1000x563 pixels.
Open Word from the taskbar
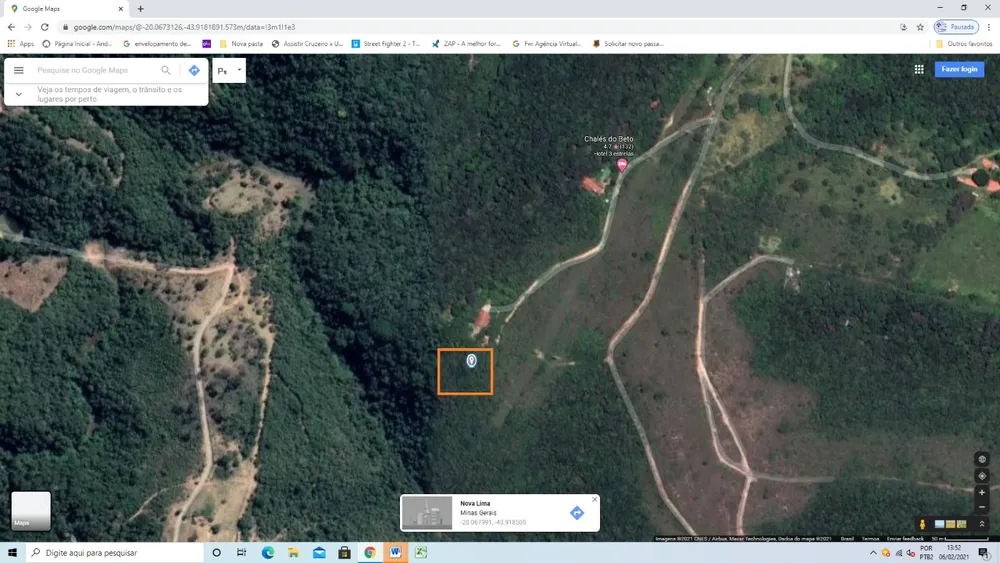click(395, 552)
